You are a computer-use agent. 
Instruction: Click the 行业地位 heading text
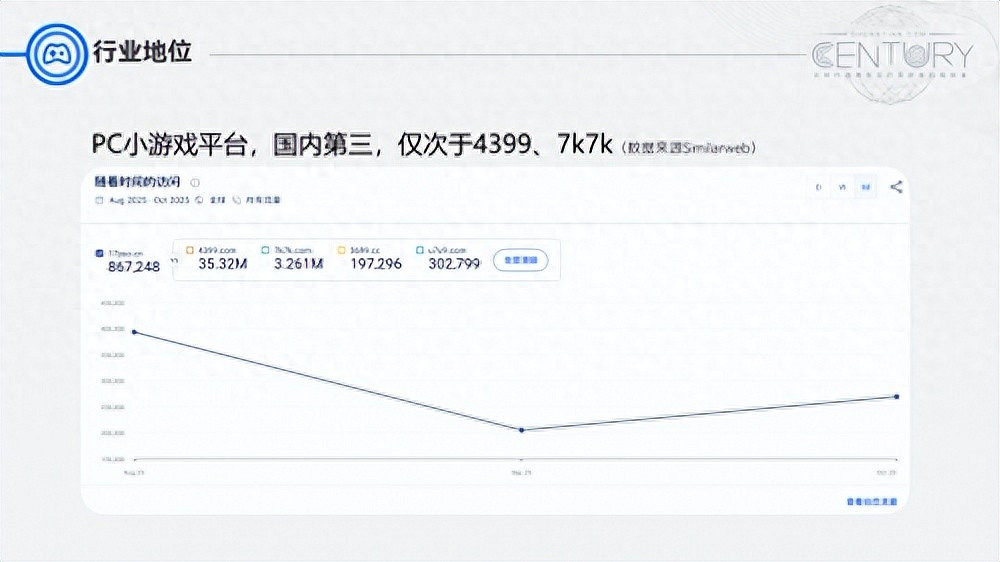143,51
